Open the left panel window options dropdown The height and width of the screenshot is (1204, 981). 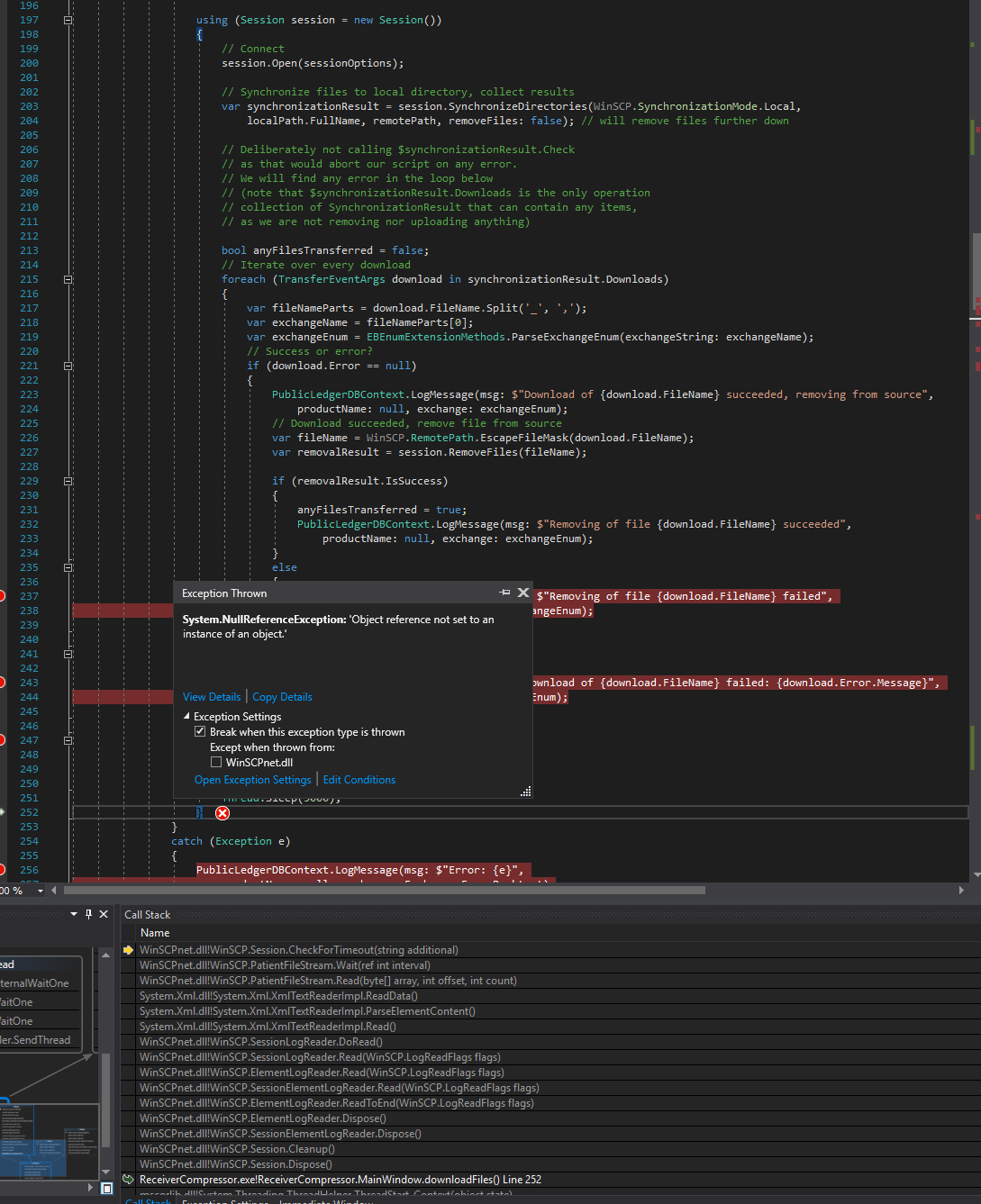74,914
